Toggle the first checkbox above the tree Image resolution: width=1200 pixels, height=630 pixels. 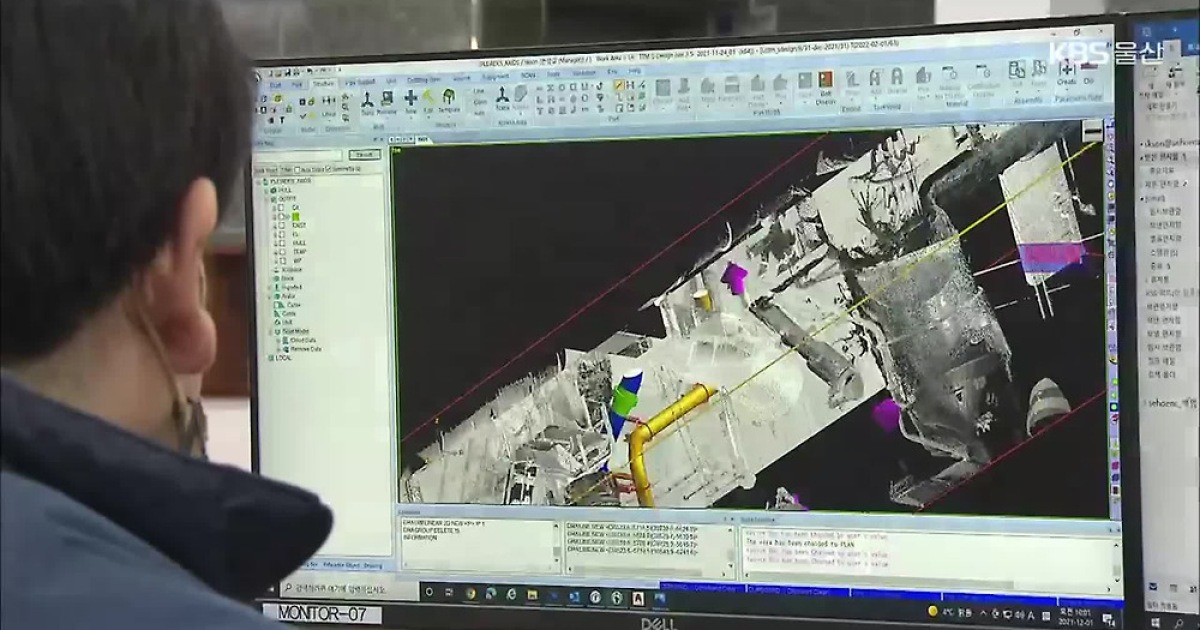pyautogui.click(x=297, y=169)
